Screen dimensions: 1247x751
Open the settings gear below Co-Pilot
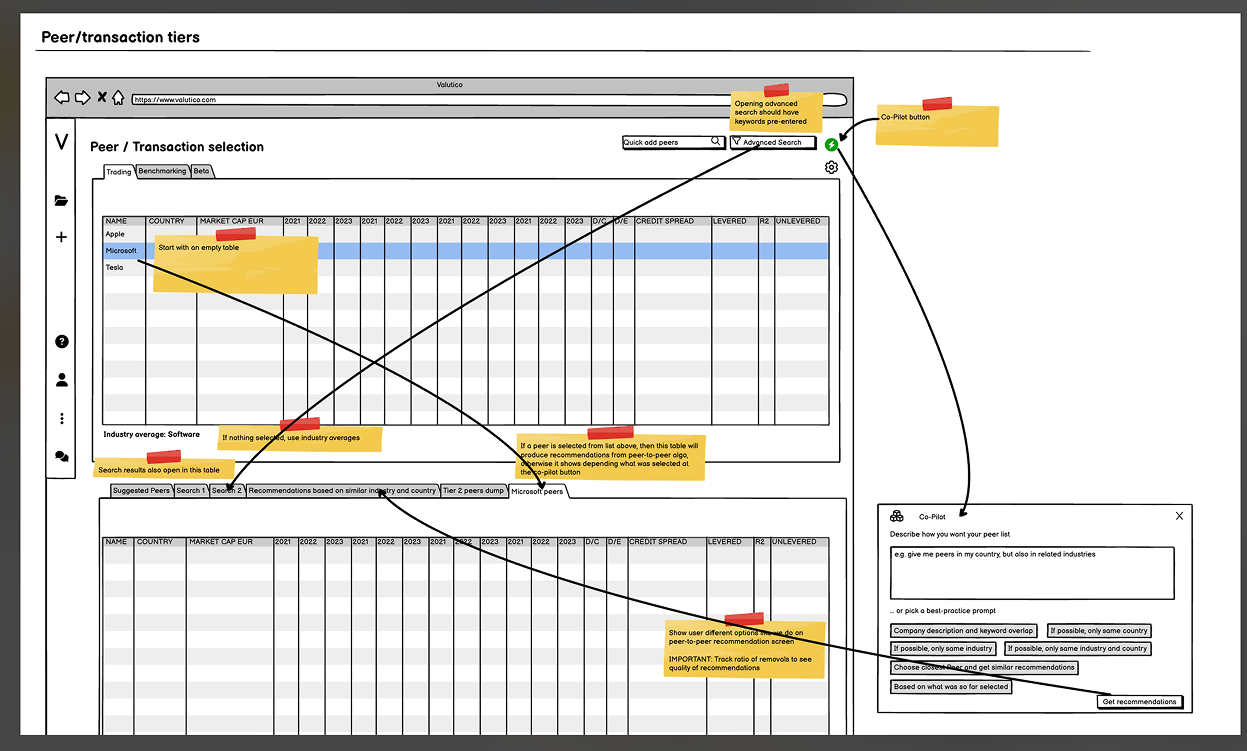click(831, 167)
